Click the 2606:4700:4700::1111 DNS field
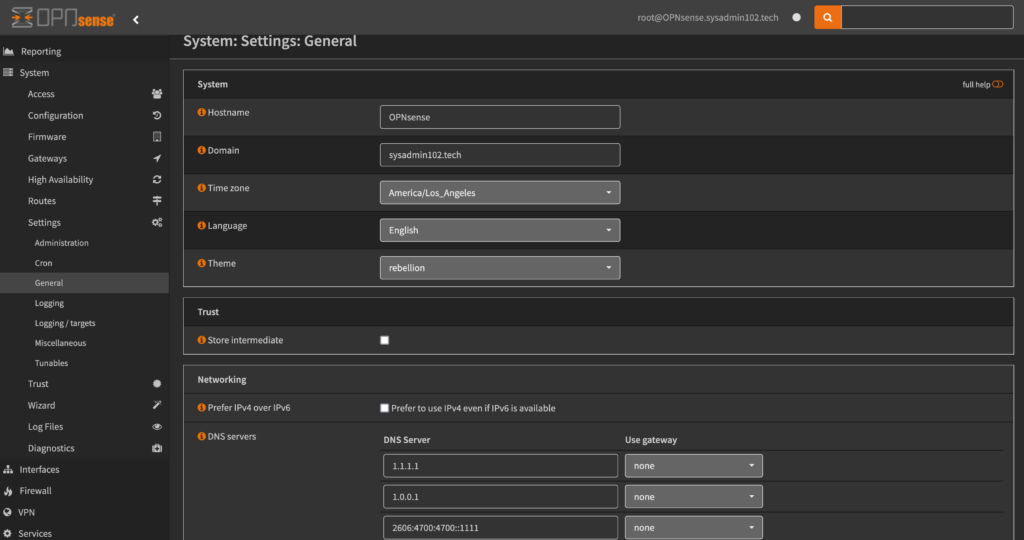 click(x=500, y=528)
